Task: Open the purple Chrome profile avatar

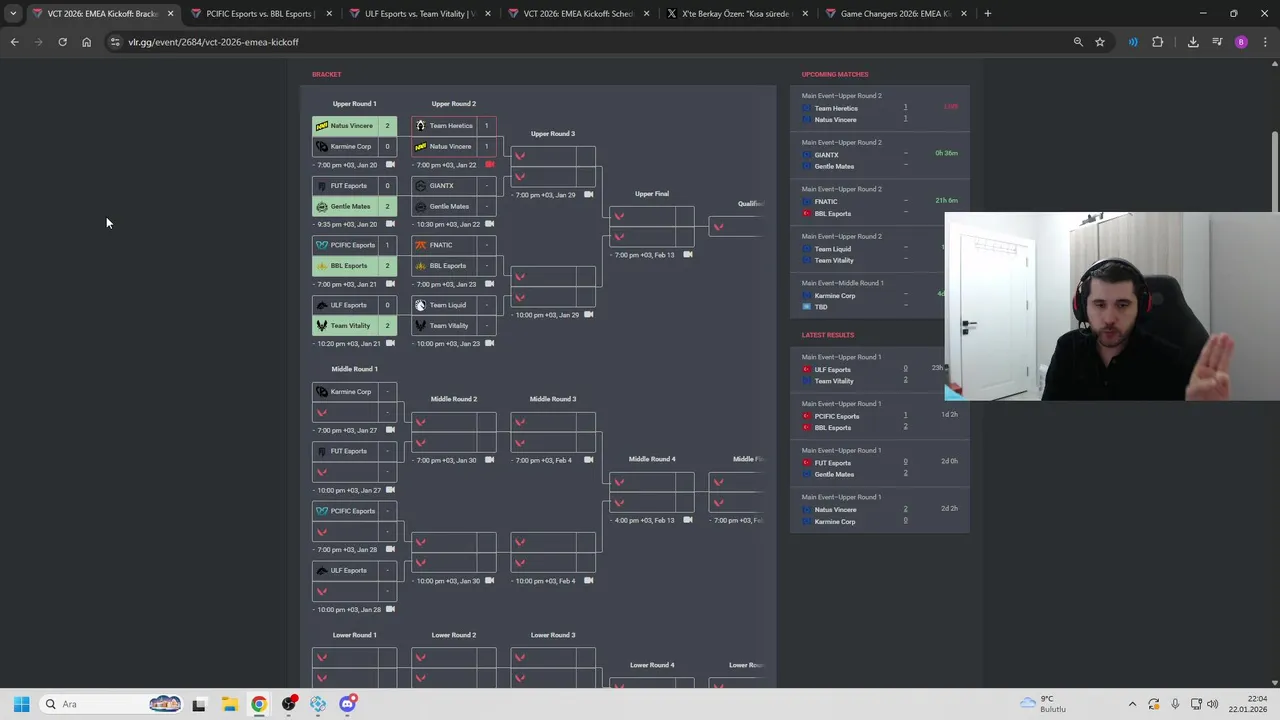Action: click(1241, 42)
